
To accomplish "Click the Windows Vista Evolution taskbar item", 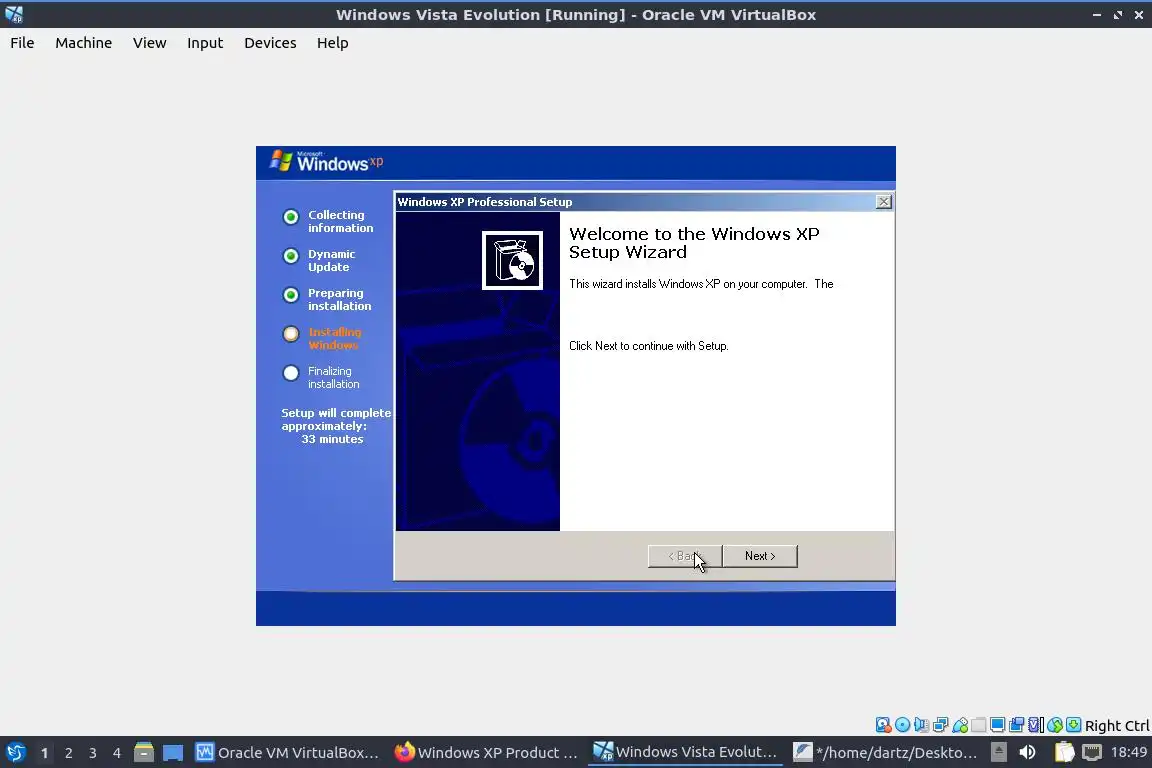I will pos(685,752).
